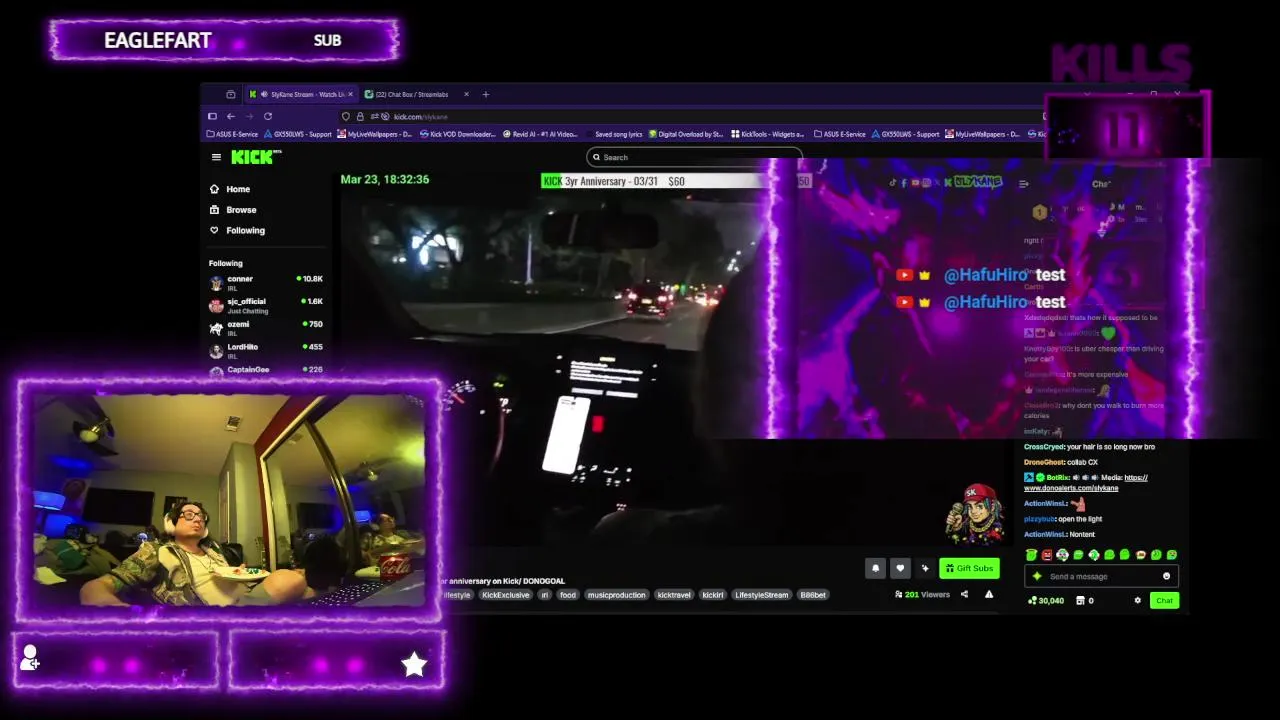Screen dimensions: 1280x720
Task: Open a new browser tab
Action: (486, 94)
